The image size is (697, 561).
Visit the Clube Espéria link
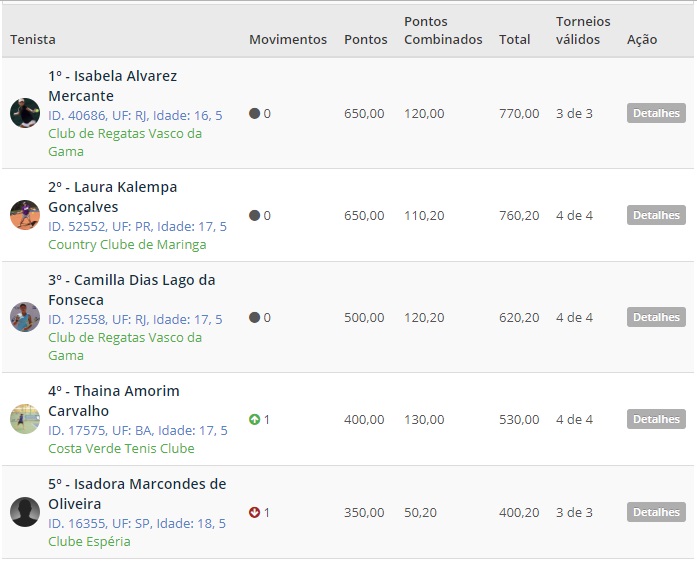(x=89, y=542)
